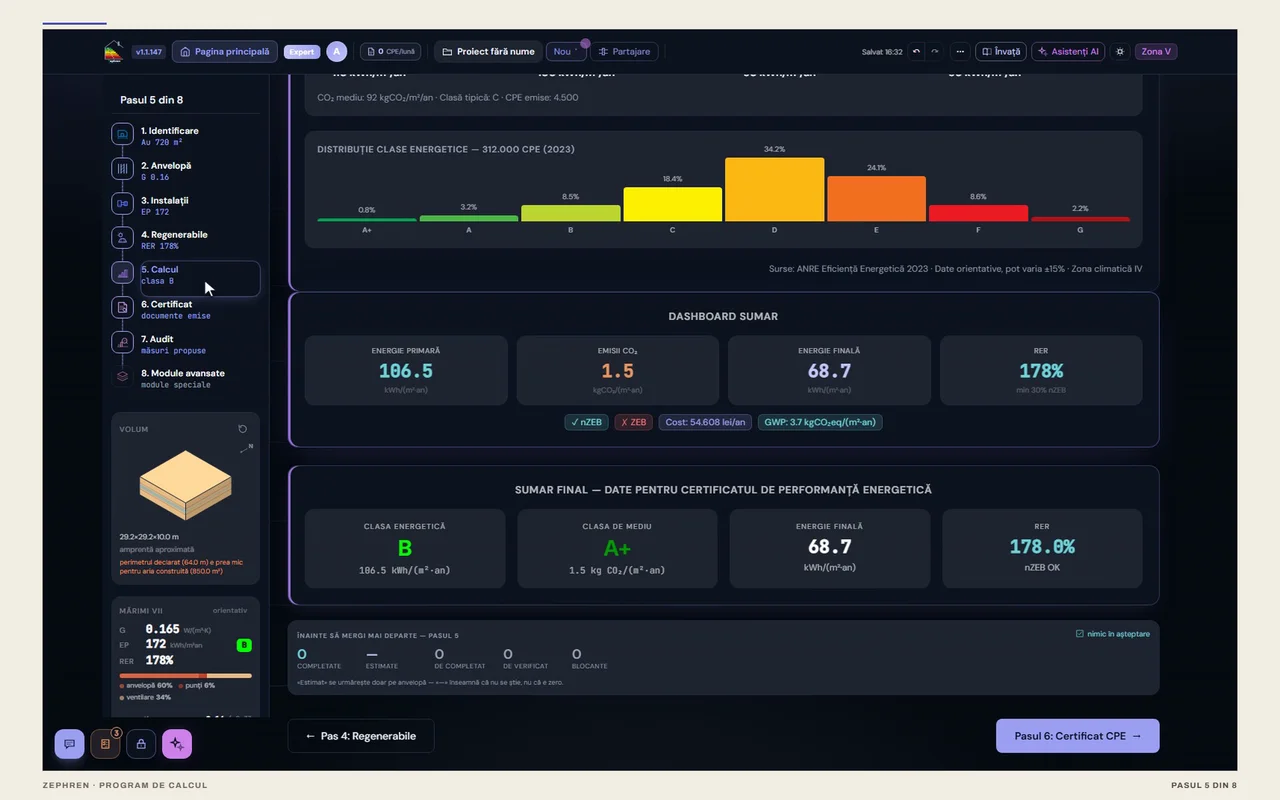
Task: Open the Module avansate layers icon
Action: (x=122, y=377)
